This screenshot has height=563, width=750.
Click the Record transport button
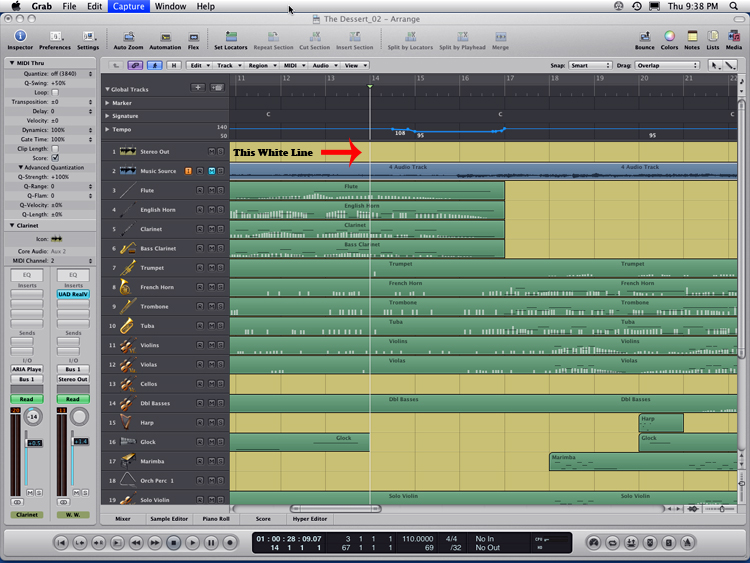click(x=230, y=542)
